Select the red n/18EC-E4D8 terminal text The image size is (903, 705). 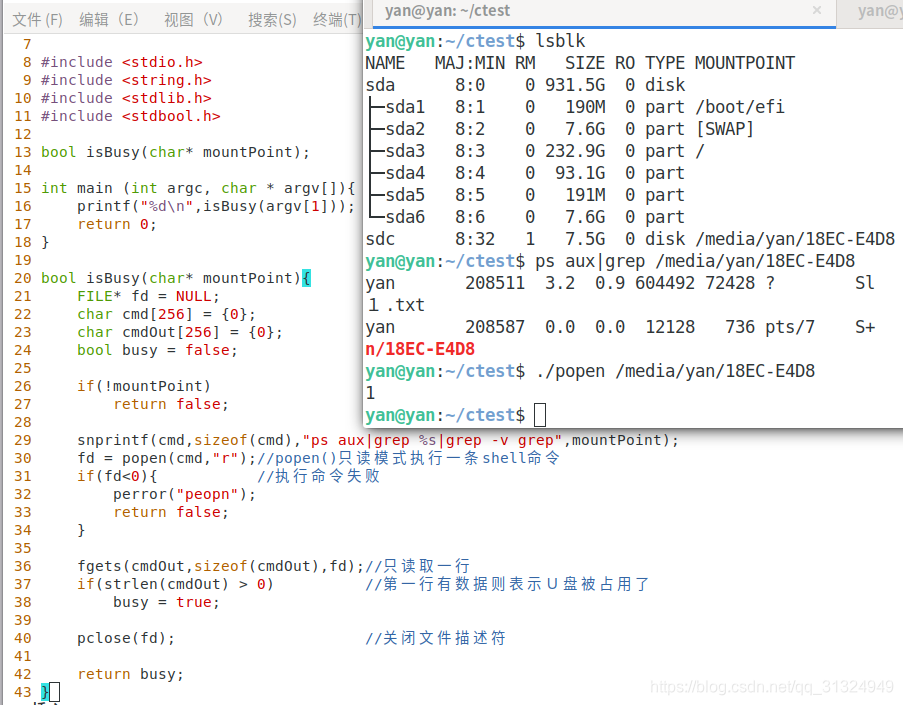click(x=418, y=348)
